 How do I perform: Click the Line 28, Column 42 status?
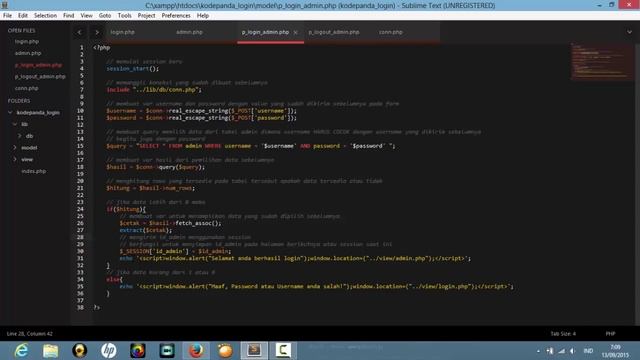pyautogui.click(x=29, y=333)
